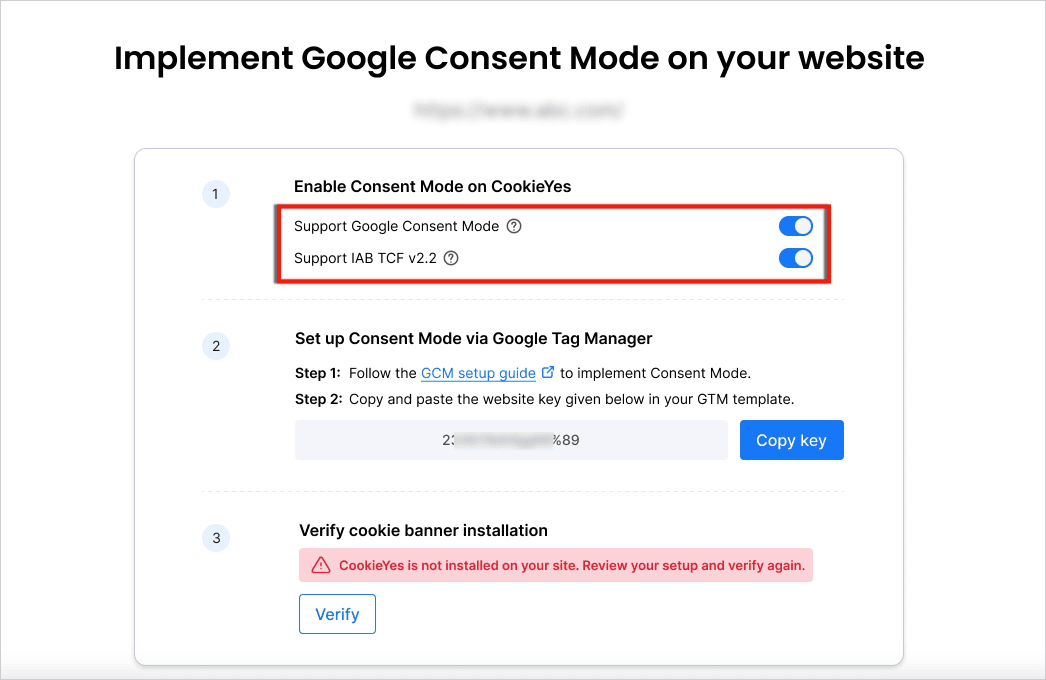Click the blurred website URL under title

coord(518,109)
